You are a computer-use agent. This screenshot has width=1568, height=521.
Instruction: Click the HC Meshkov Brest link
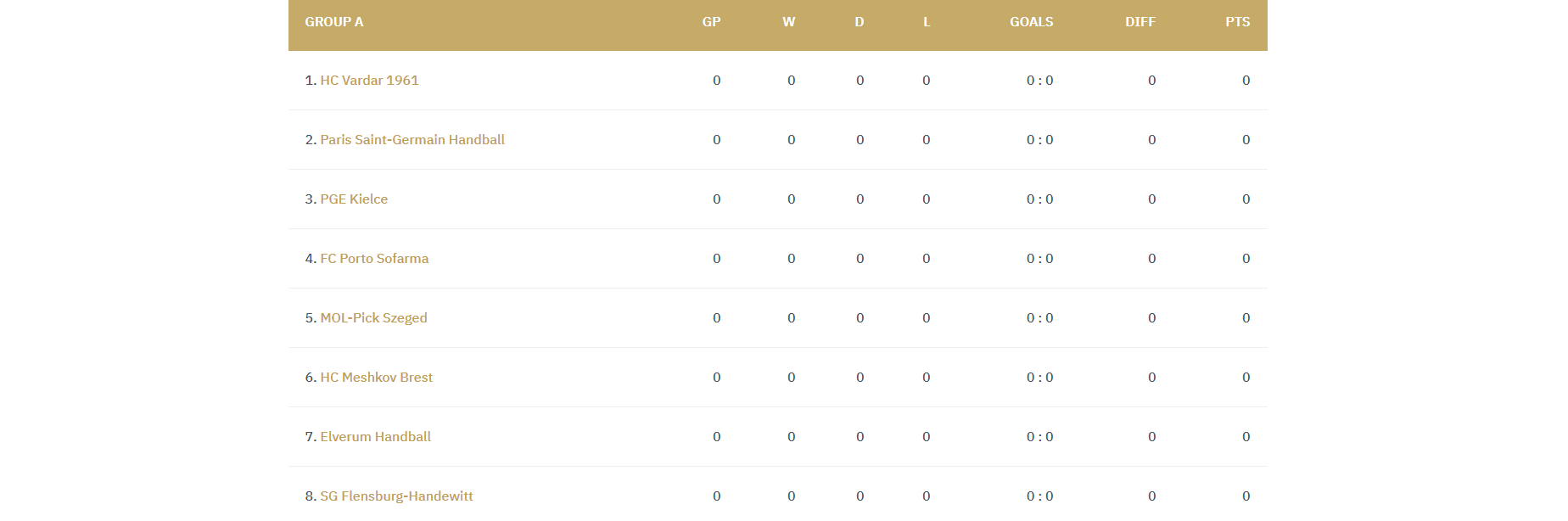tap(376, 378)
